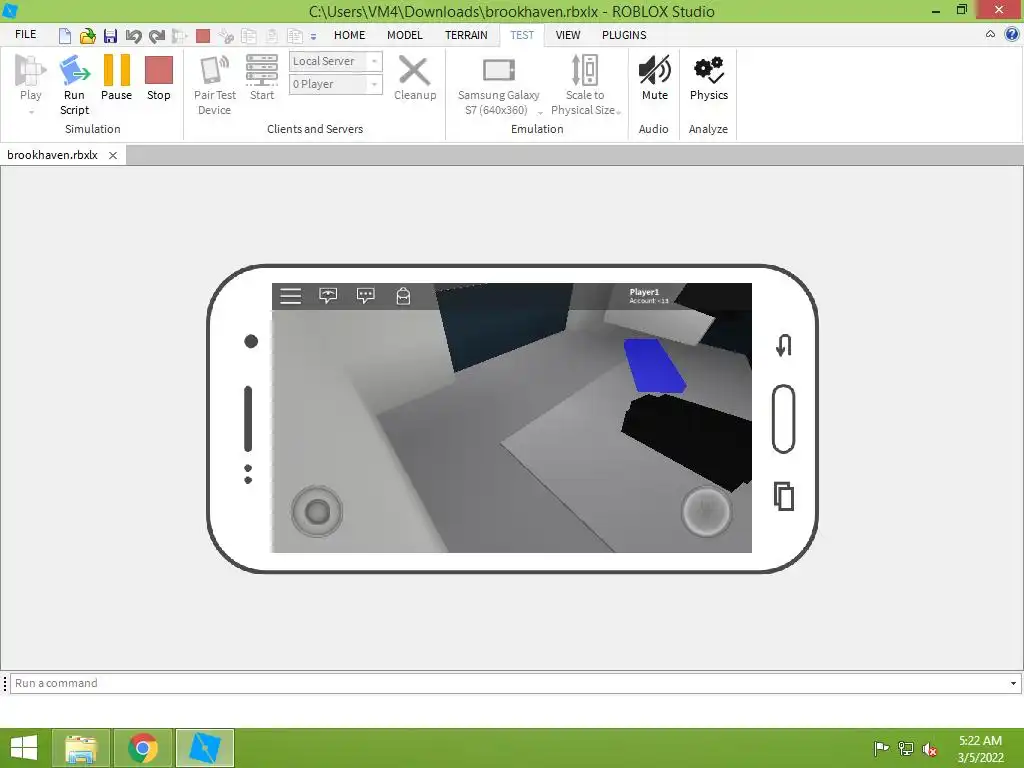1024x768 pixels.
Task: Switch to the MODEL ribbon tab
Action: (x=405, y=35)
